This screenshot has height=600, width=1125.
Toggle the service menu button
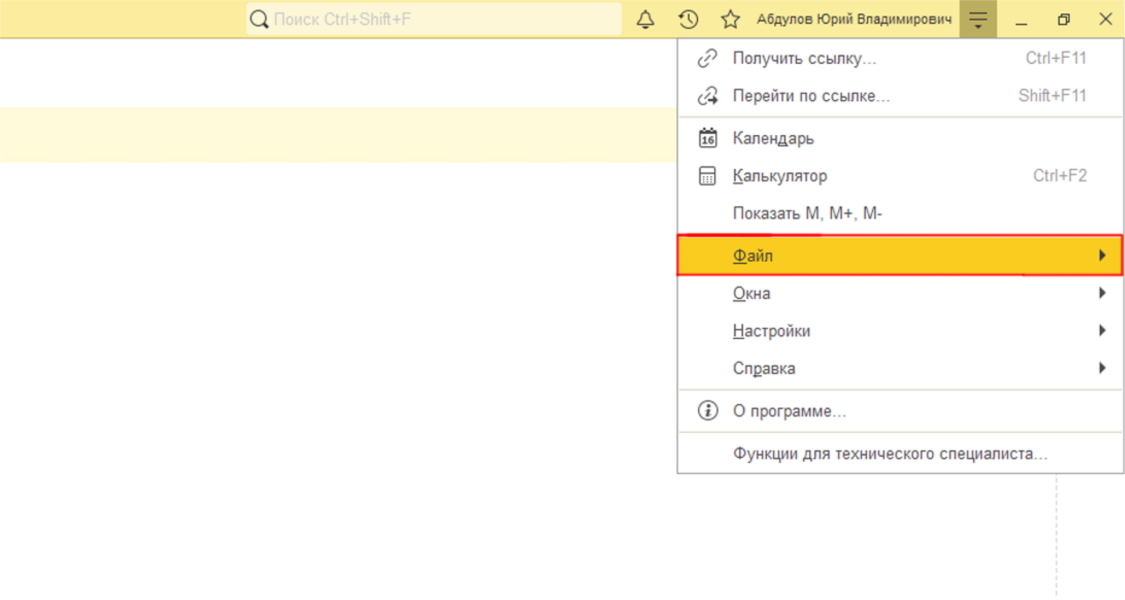978,19
